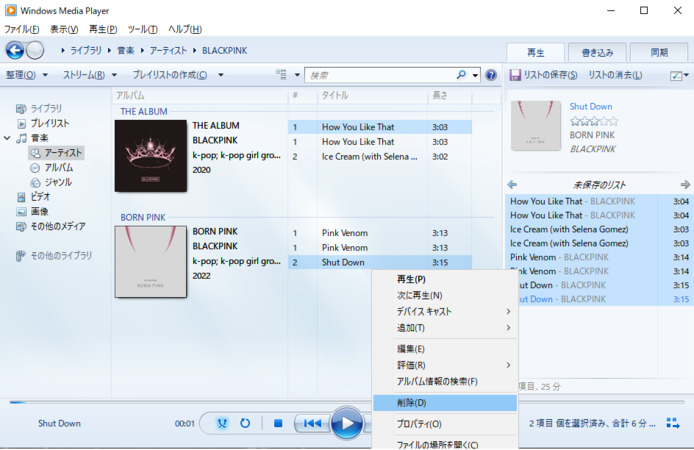694x450 pixels.
Task: Click the Forward navigation round button
Action: [35, 50]
